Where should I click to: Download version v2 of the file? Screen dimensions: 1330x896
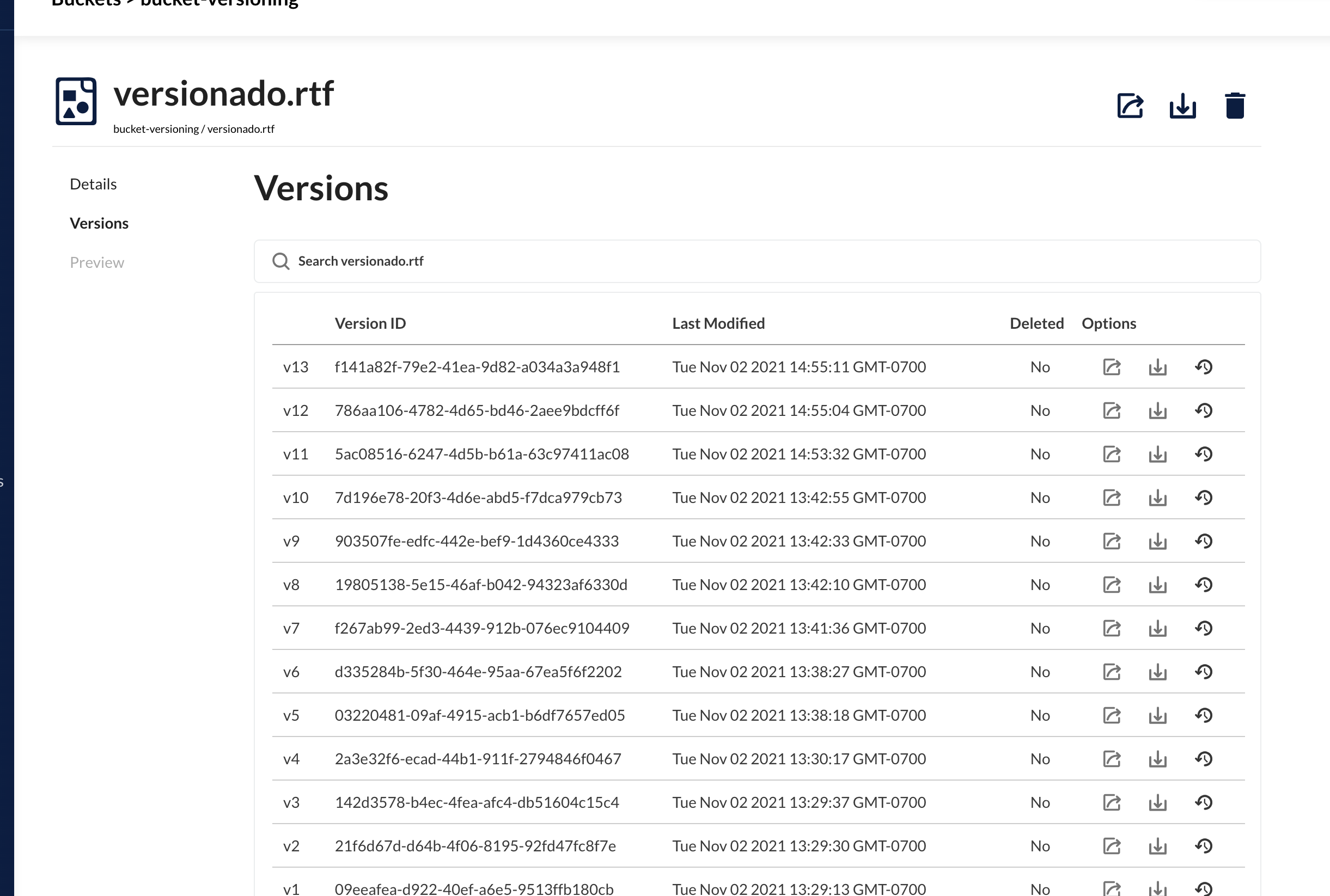(1157, 846)
